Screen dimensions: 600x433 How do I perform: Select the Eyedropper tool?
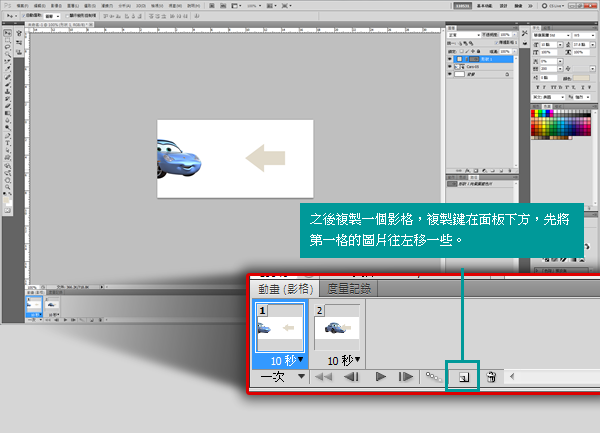pos(7,68)
